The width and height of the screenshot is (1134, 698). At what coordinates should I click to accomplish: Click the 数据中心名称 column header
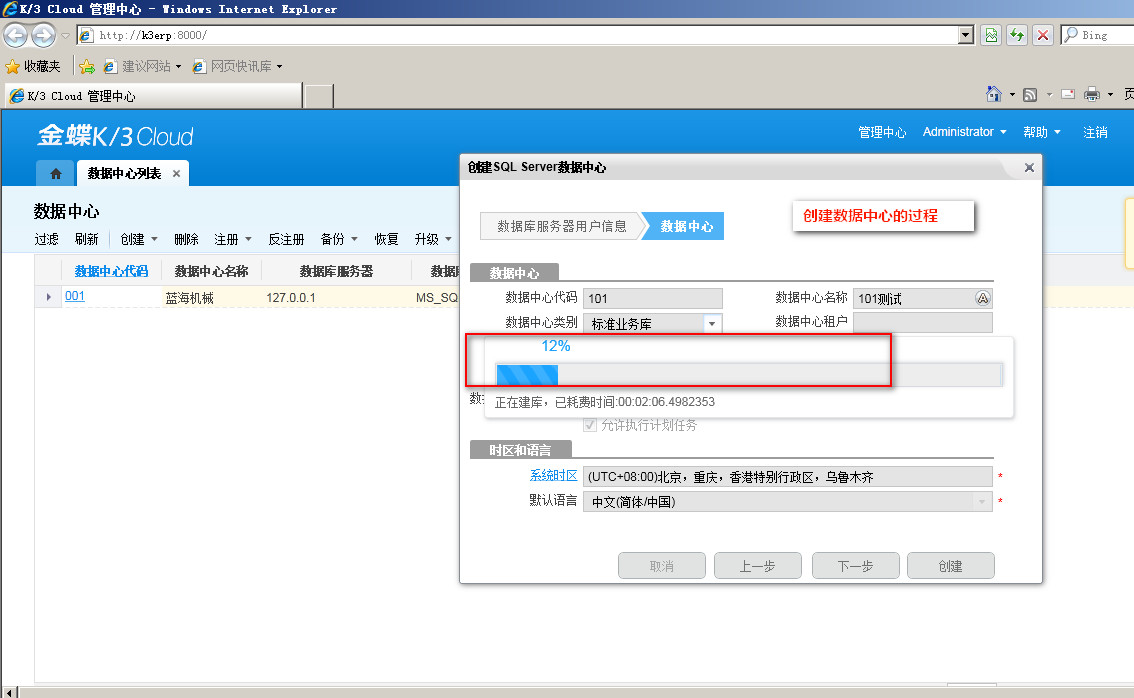[211, 271]
